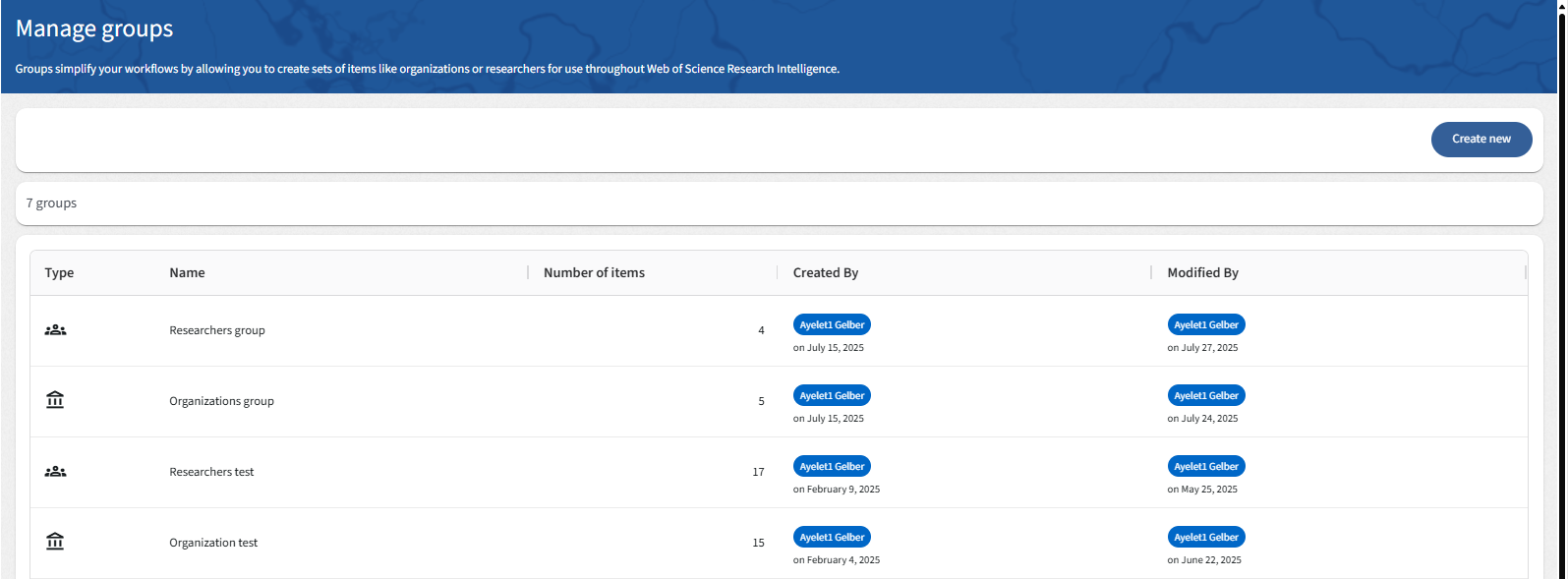Click Created By badge in Organizations group row
The height and width of the screenshot is (579, 1568).
(832, 395)
